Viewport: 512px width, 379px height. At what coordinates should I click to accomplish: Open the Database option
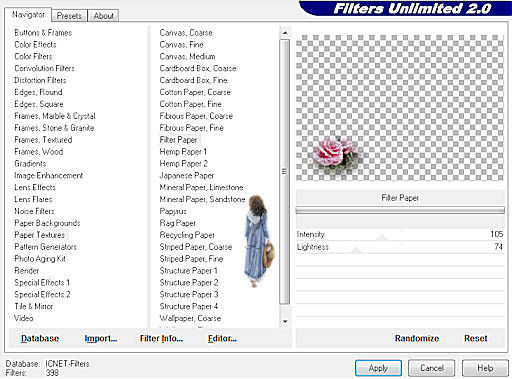pos(40,338)
